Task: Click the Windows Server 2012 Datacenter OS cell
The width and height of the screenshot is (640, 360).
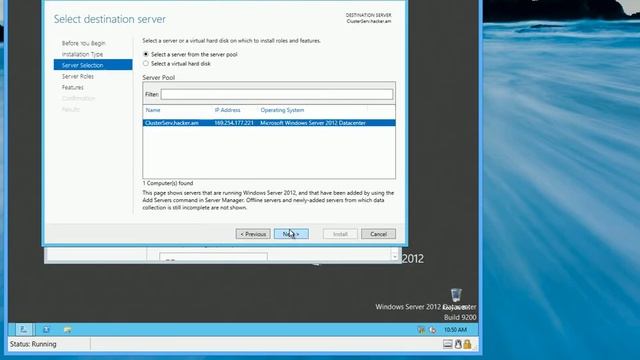Action: point(313,123)
